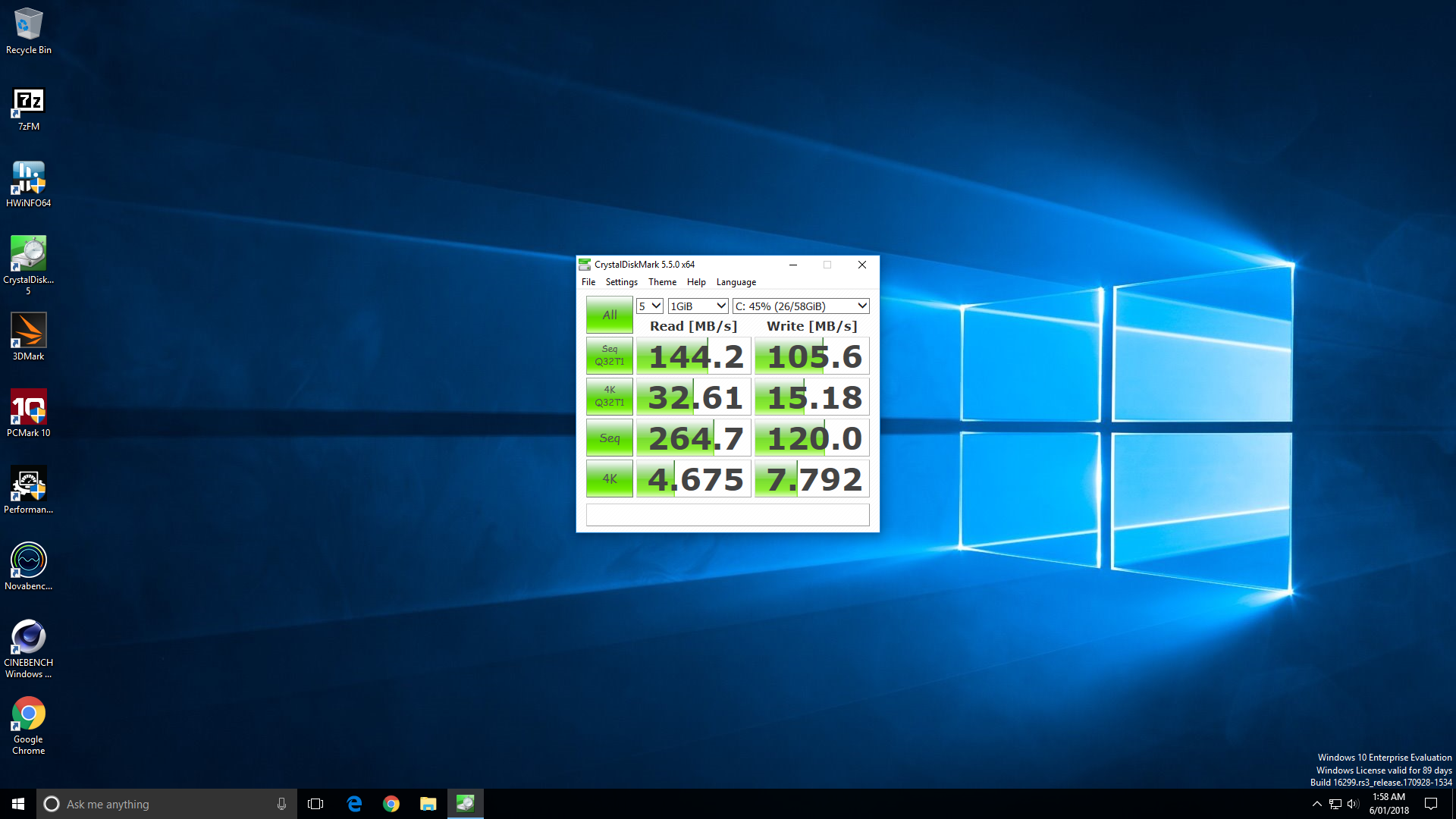The image size is (1456, 819).
Task: Click the Seq read value 264.7
Action: click(x=694, y=438)
